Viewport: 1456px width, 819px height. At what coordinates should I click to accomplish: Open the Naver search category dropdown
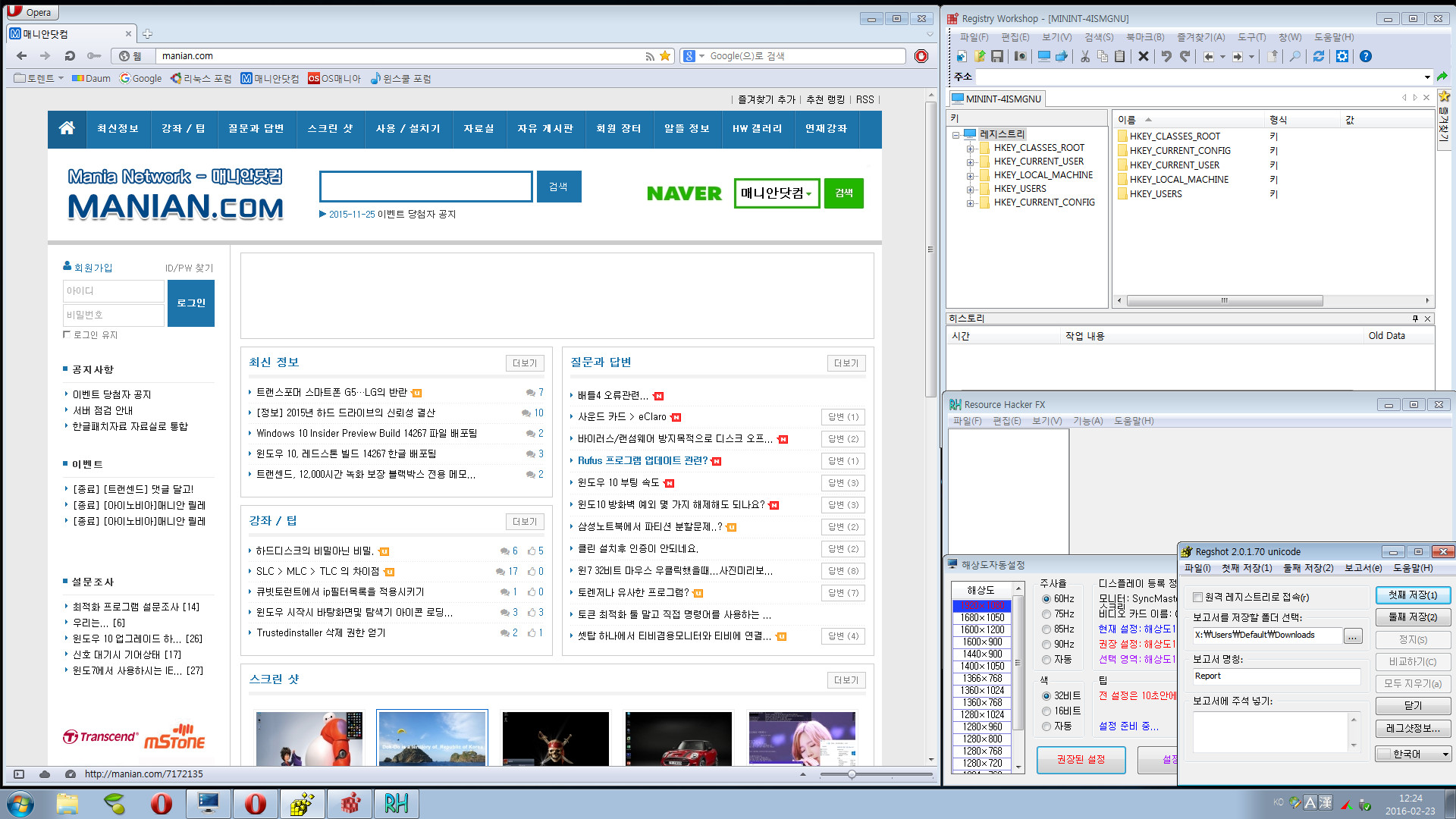pyautogui.click(x=777, y=193)
